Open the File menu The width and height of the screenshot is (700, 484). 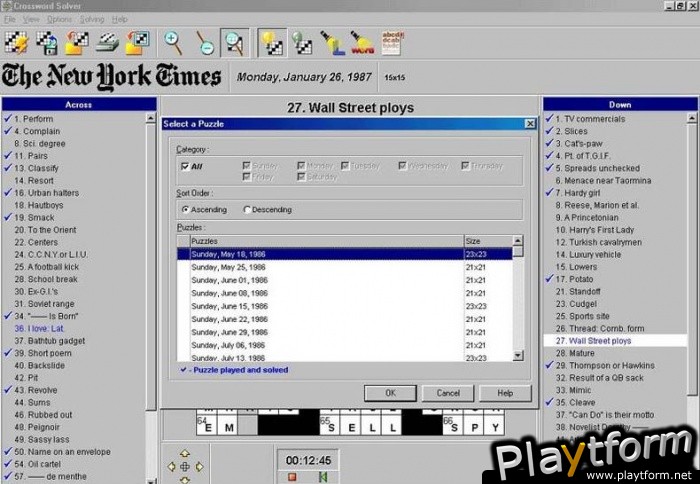[9, 19]
